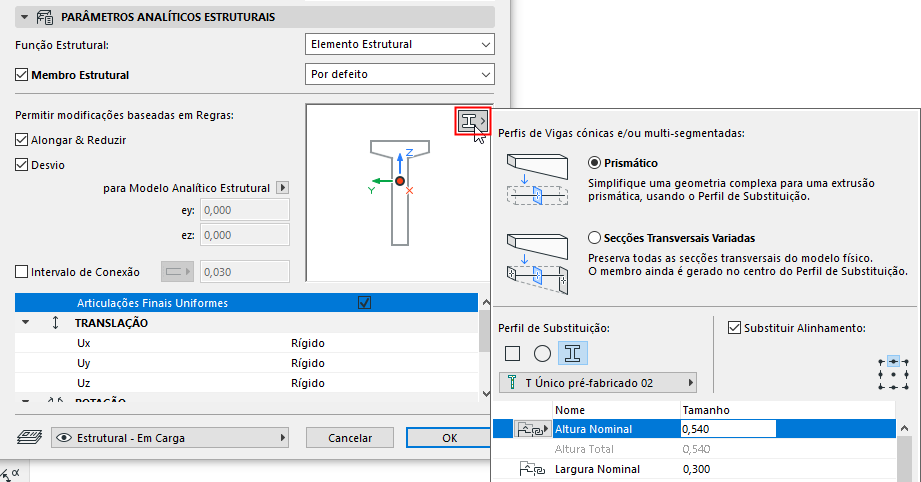Select the I-shaped substitution profile icon
This screenshot has height=482, width=921.
[x=572, y=353]
